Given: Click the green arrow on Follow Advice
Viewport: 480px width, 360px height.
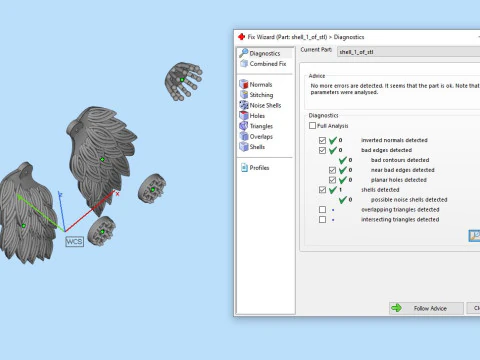Looking at the screenshot, I should pyautogui.click(x=396, y=308).
